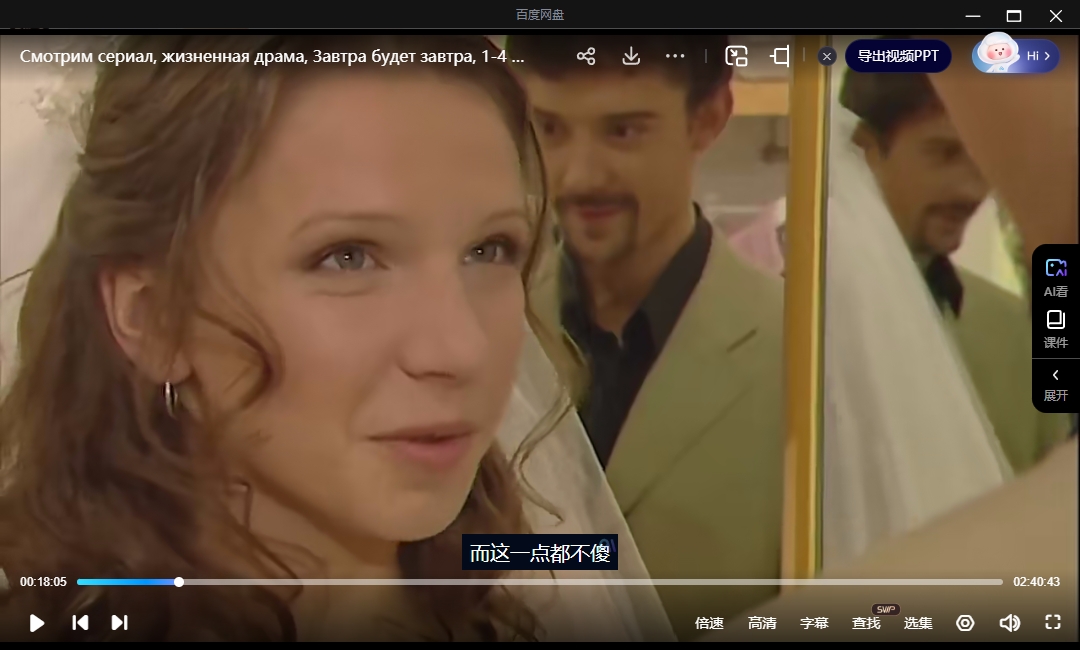1080x650 pixels.
Task: Click the video title text at top
Action: pyautogui.click(x=272, y=56)
